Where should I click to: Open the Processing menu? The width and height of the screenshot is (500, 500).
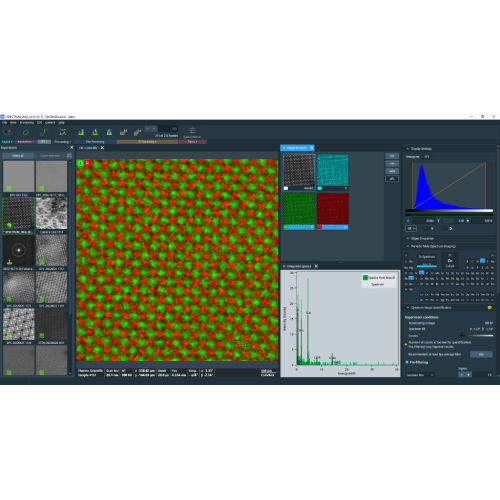coord(27,123)
